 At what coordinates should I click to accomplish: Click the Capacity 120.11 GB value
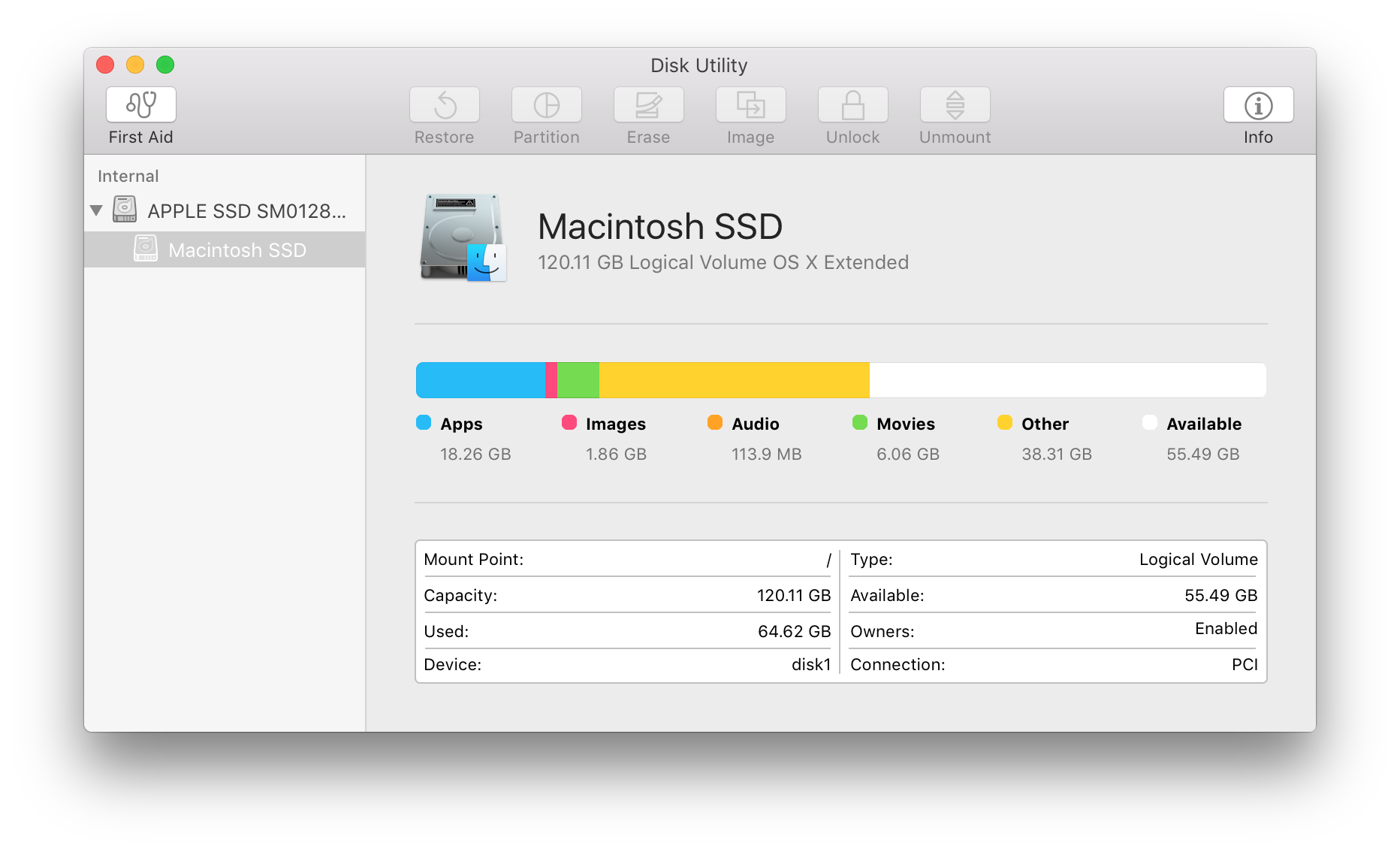[x=794, y=596]
